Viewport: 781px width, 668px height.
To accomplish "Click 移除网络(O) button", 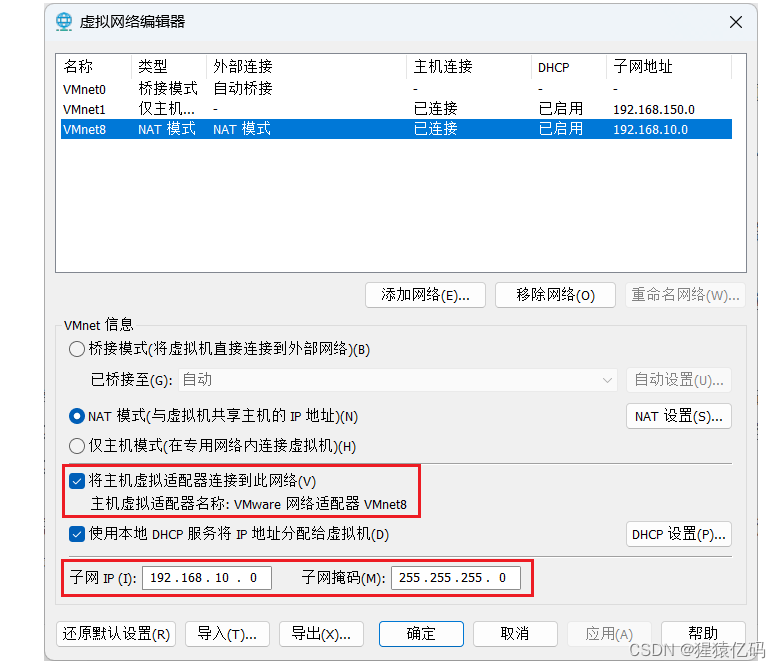I will (x=555, y=295).
